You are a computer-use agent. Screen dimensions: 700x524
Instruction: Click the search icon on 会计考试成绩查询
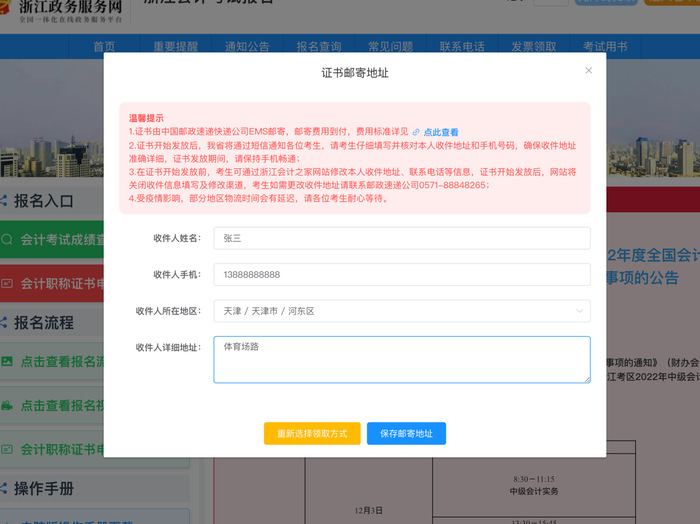tap(8, 240)
